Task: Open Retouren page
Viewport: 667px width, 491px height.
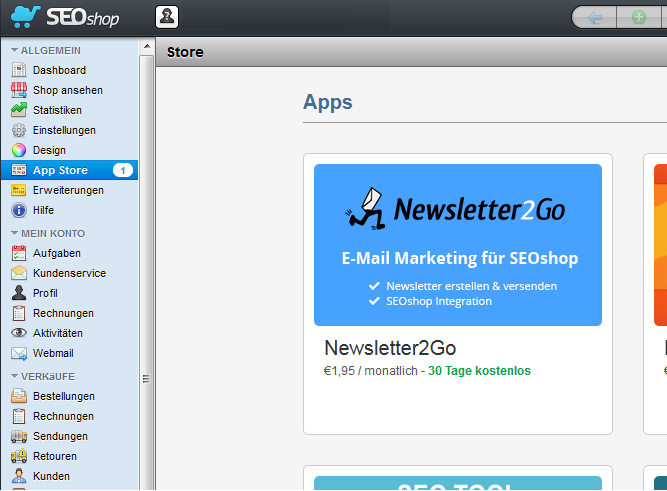Action: [x=55, y=456]
